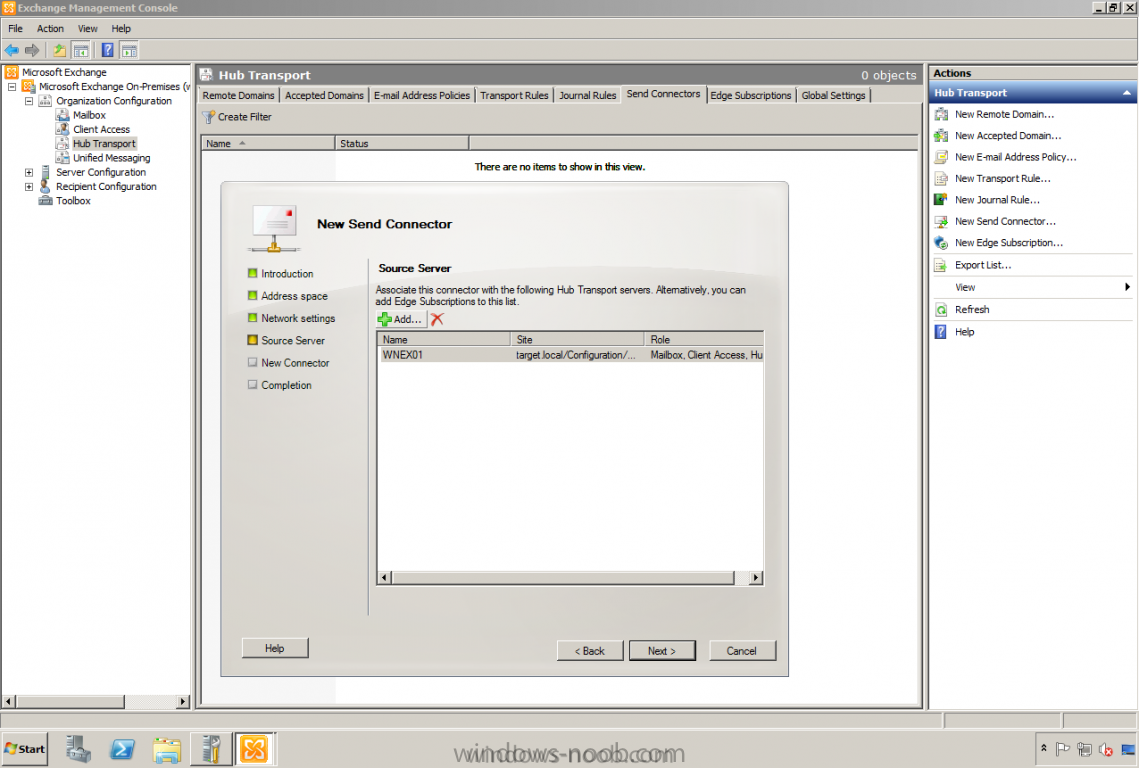This screenshot has width=1139, height=768.
Task: Click the New Remote Domain icon
Action: point(941,114)
